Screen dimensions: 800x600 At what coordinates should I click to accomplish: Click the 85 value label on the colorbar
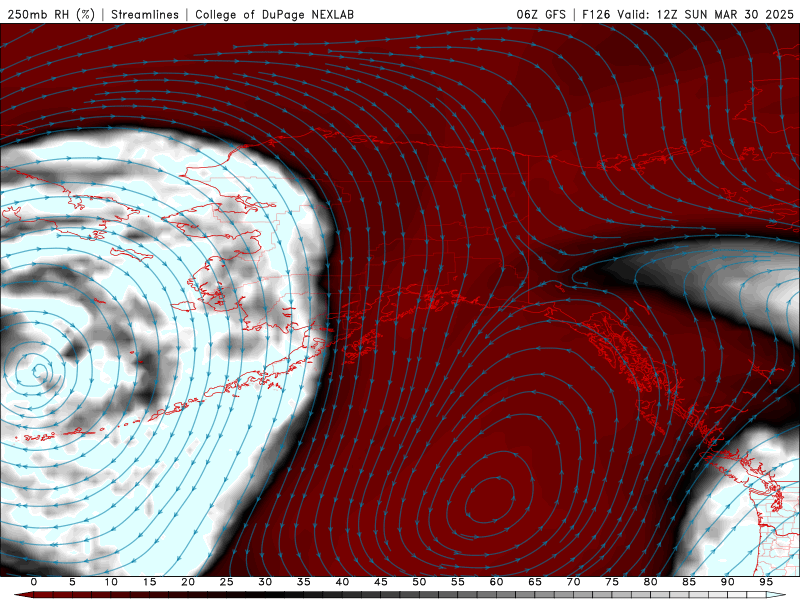click(689, 582)
